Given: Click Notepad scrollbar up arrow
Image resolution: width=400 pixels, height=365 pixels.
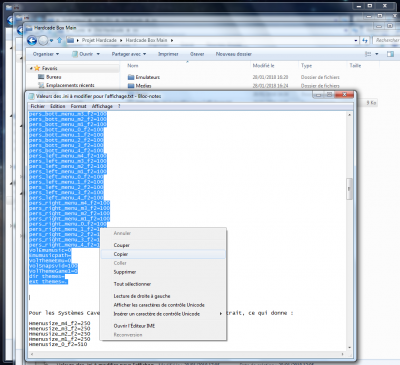Looking at the screenshot, I should (x=349, y=115).
